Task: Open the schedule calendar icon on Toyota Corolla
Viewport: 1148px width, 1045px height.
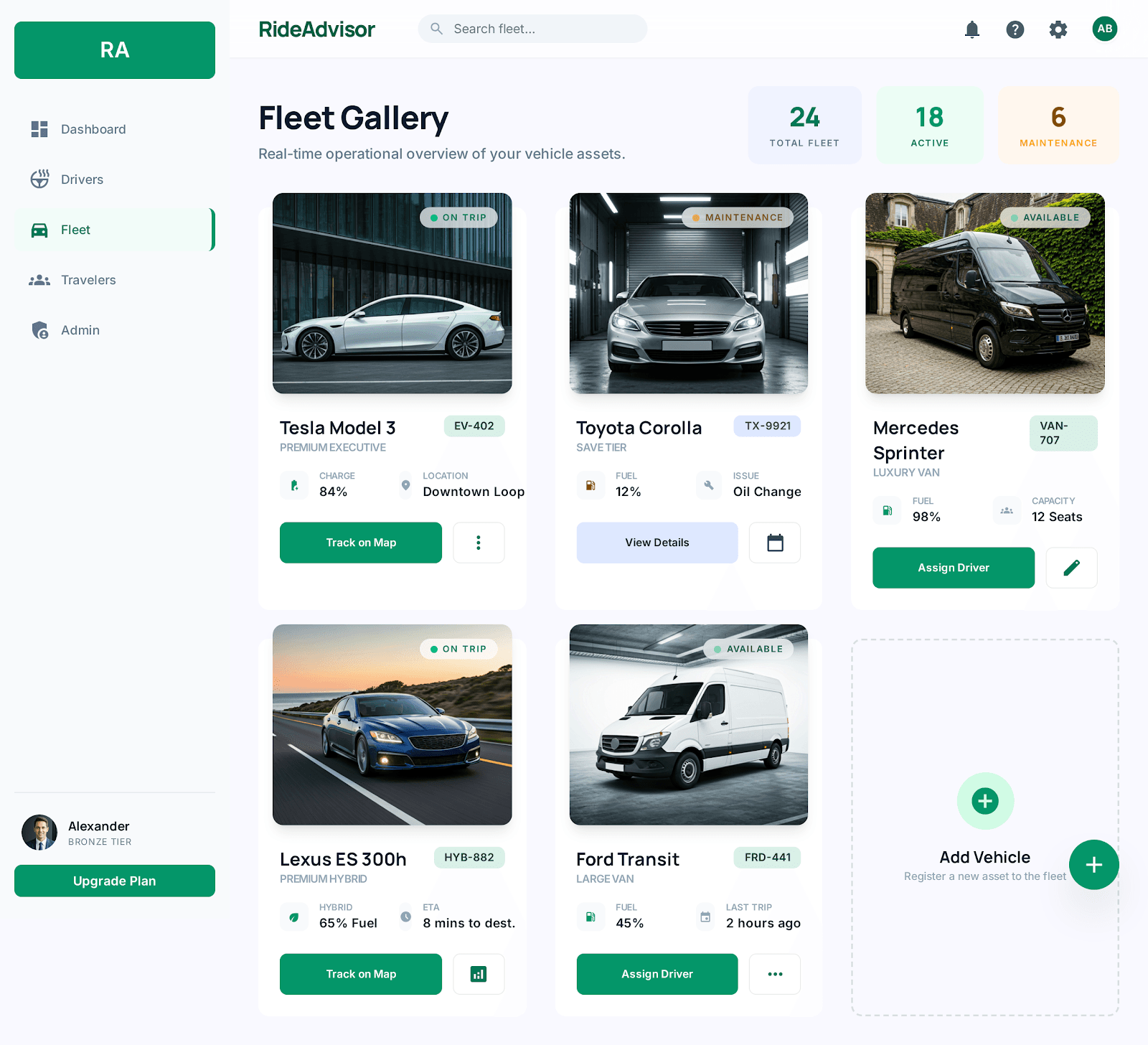Action: tap(774, 543)
